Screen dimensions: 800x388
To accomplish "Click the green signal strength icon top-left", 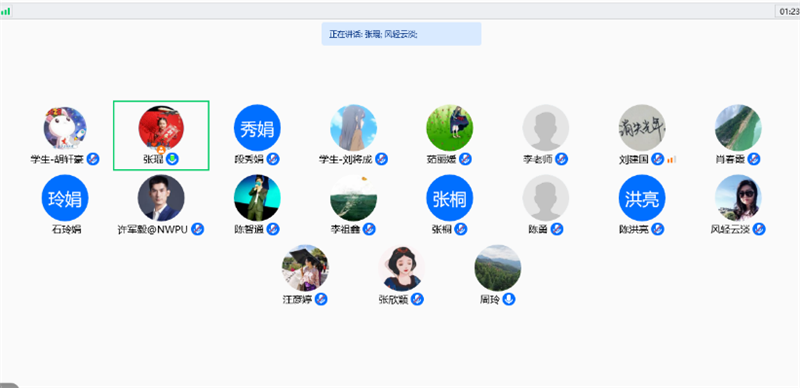I will (x=6, y=11).
